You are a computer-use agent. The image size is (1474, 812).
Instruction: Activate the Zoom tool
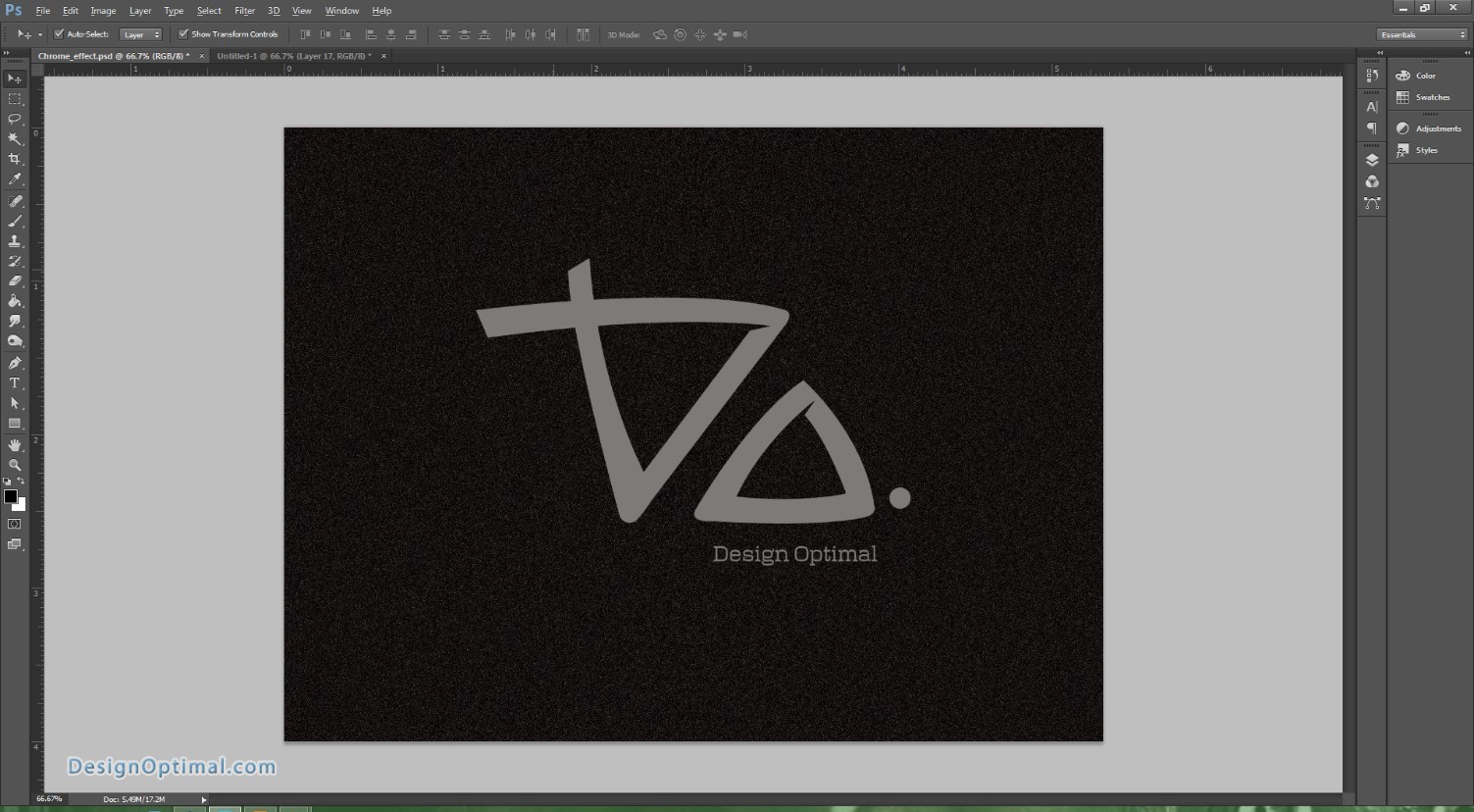[x=15, y=465]
